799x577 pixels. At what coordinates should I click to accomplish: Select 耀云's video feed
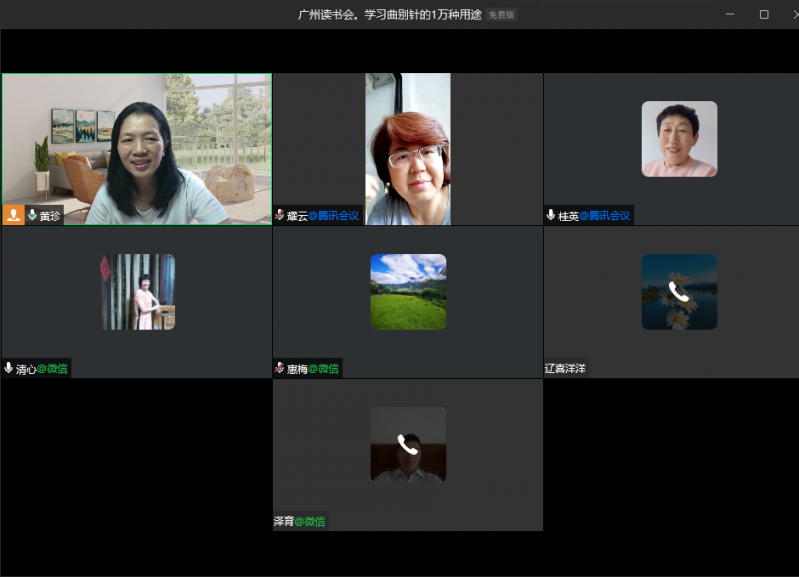pyautogui.click(x=408, y=148)
